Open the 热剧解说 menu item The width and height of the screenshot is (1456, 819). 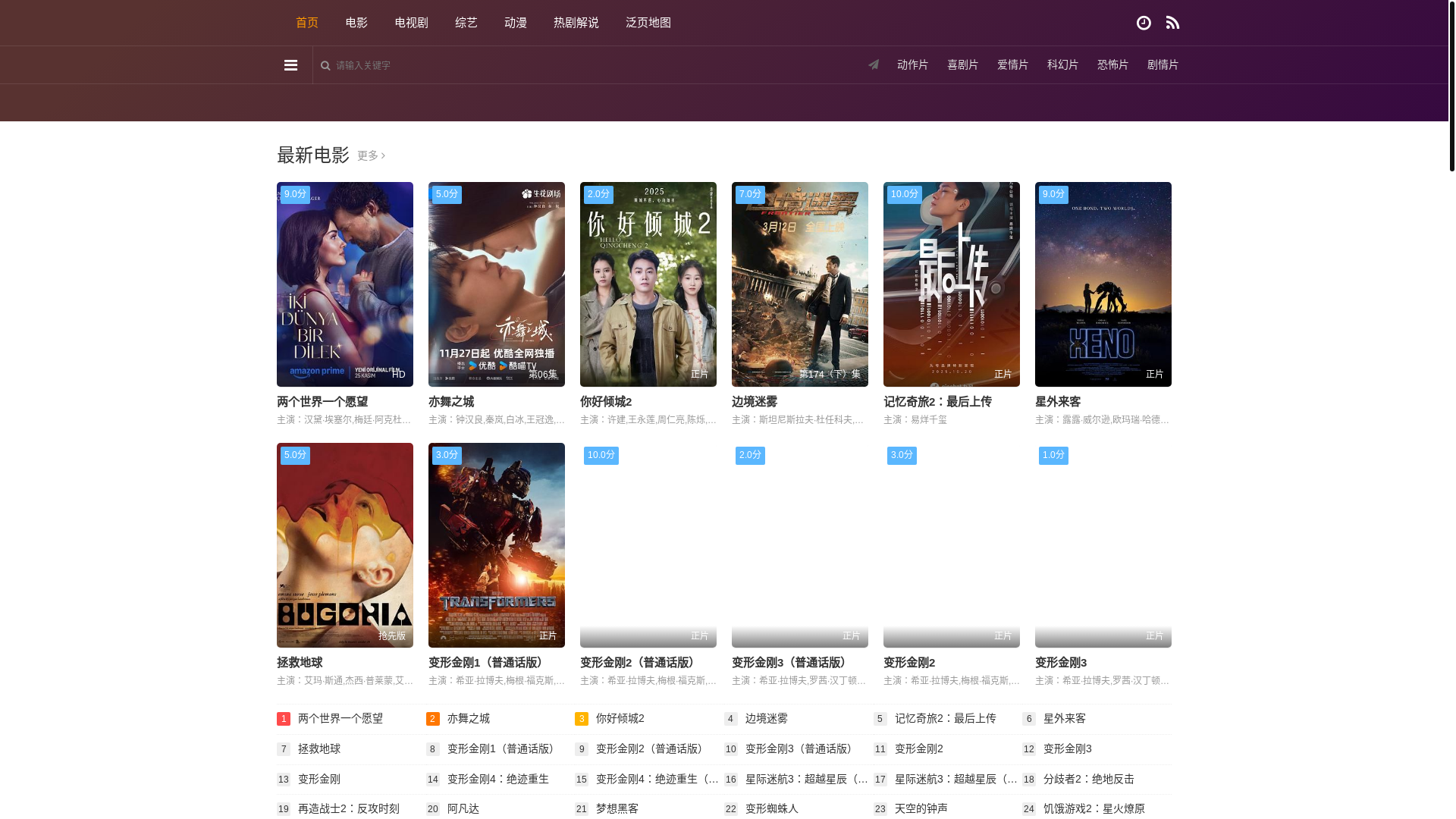pyautogui.click(x=576, y=23)
